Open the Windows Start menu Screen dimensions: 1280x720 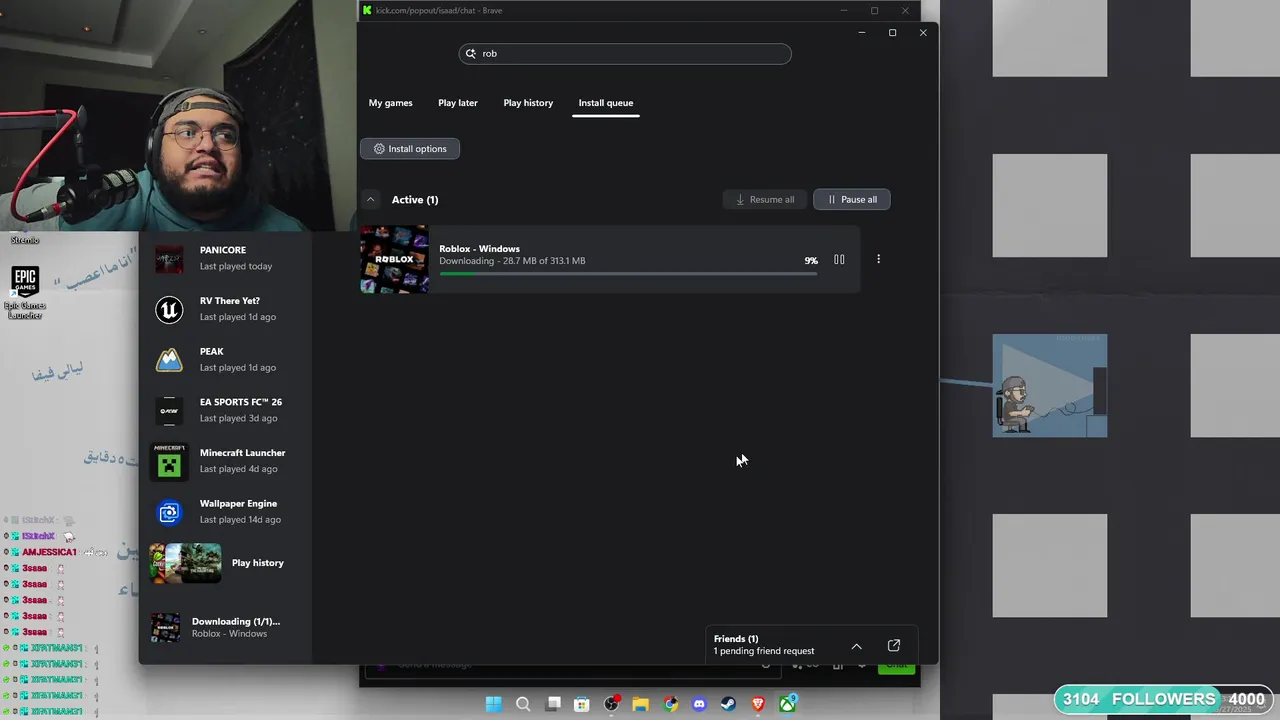(x=493, y=704)
